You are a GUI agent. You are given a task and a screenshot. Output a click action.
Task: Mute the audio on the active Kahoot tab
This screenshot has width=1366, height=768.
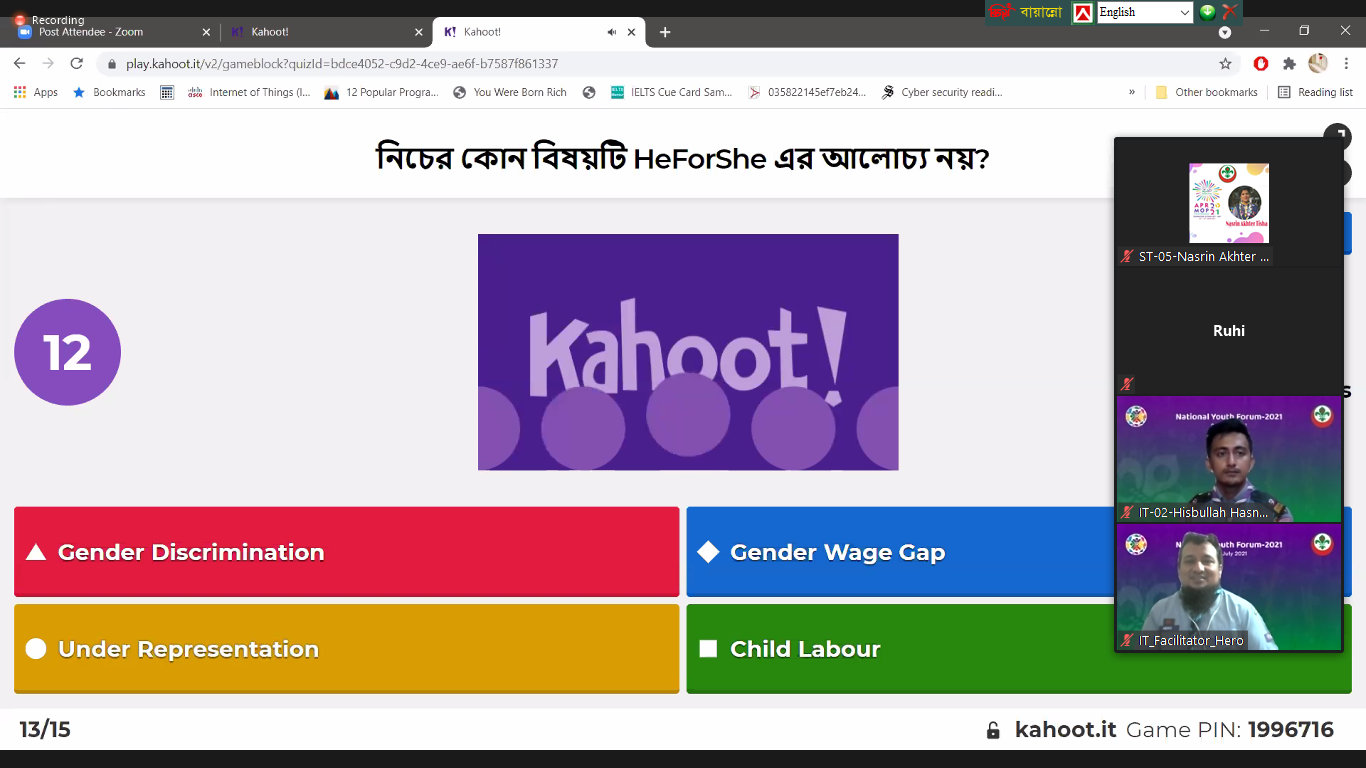612,32
